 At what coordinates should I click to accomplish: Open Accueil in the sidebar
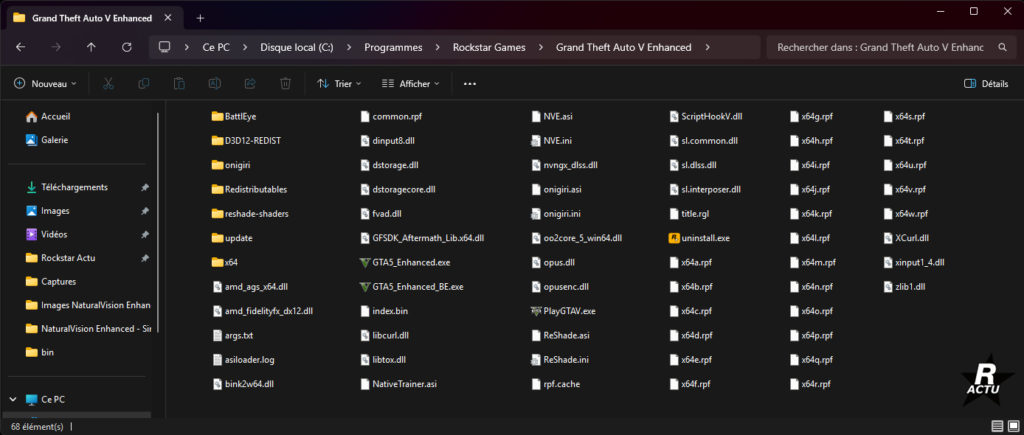[x=48, y=116]
